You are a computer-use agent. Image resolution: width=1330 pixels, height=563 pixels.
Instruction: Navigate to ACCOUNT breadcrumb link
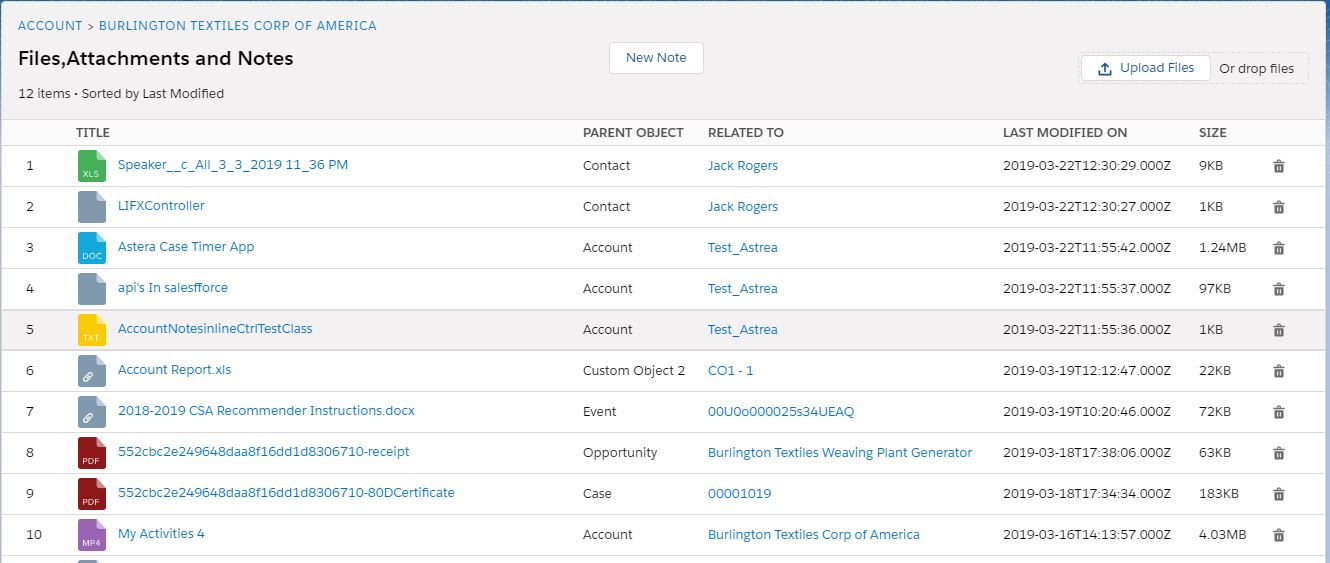50,26
